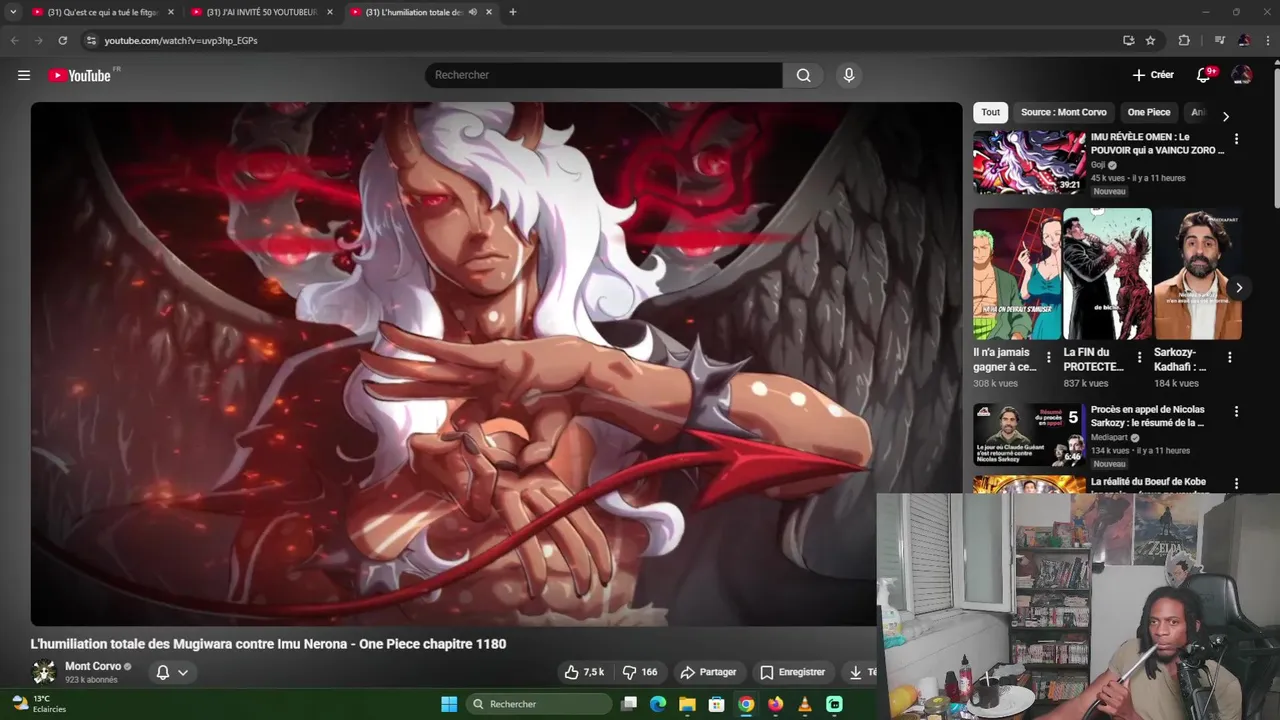Open VLC from the taskbar
Viewport: 1280px width, 720px height.
coord(805,704)
